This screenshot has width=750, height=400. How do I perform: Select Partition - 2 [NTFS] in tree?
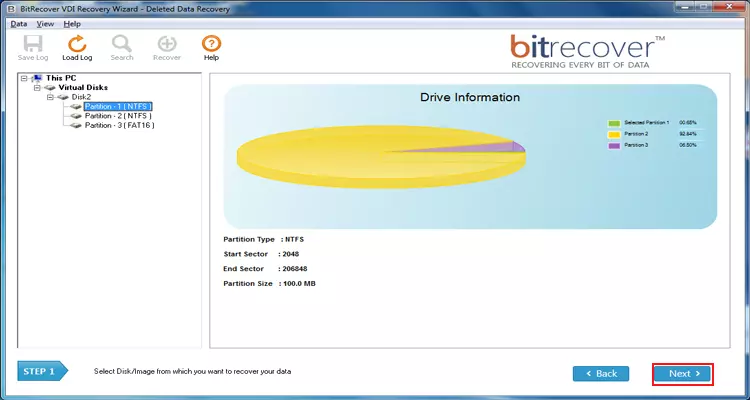[118, 116]
